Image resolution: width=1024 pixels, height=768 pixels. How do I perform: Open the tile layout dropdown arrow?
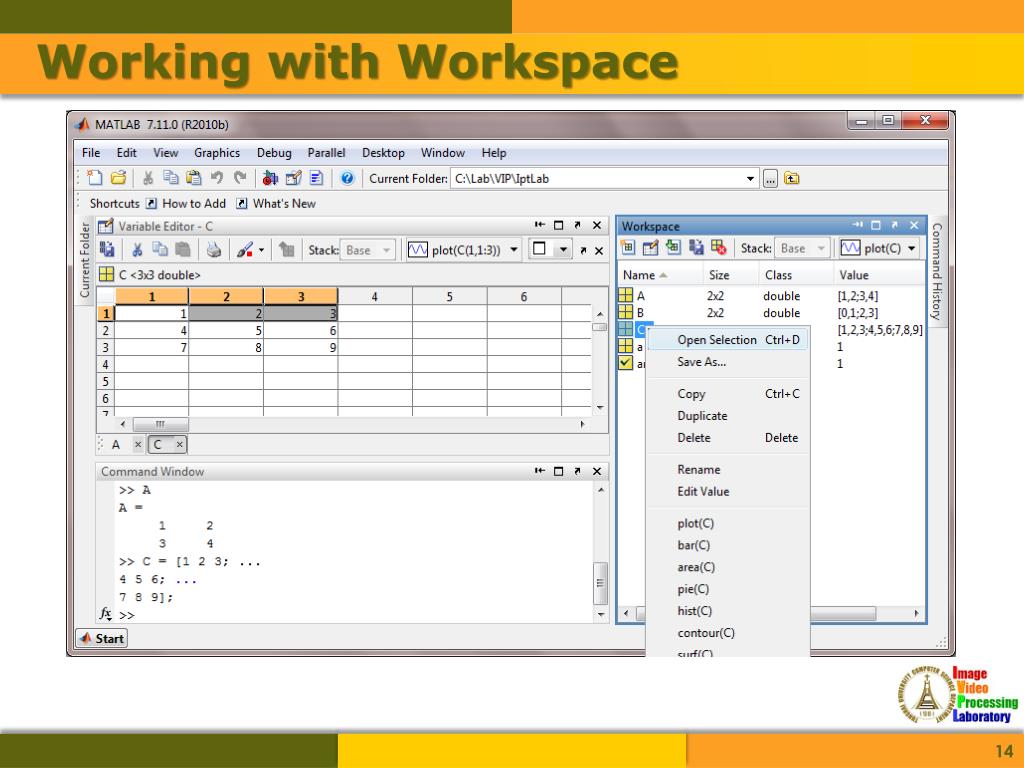click(563, 249)
